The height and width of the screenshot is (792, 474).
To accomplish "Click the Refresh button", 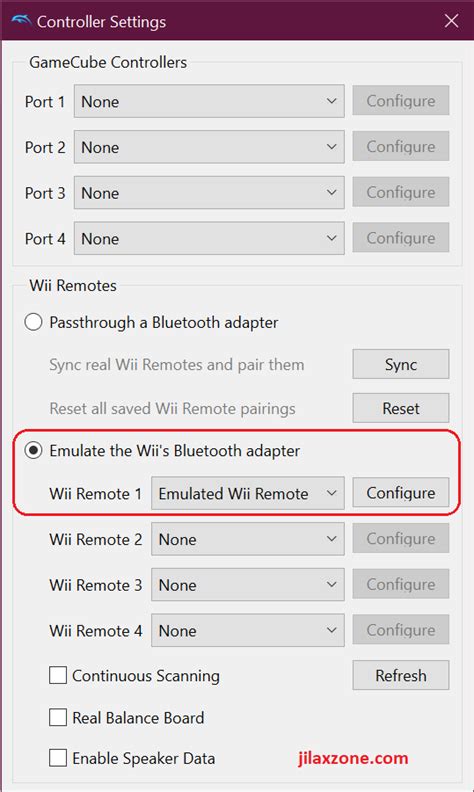I will (x=401, y=675).
